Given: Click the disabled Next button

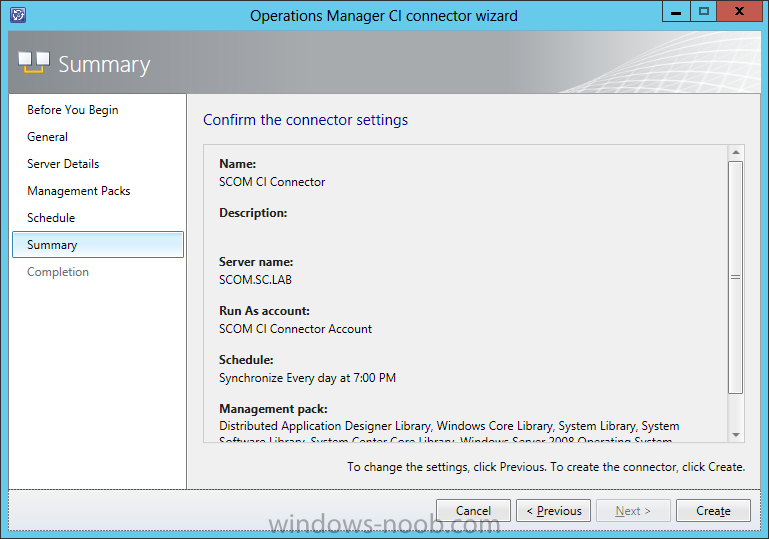Looking at the screenshot, I should pos(633,511).
